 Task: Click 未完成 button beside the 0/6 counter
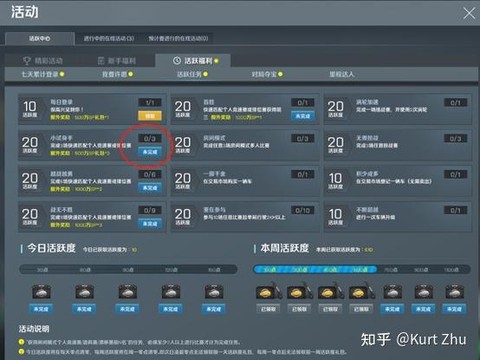click(x=150, y=188)
